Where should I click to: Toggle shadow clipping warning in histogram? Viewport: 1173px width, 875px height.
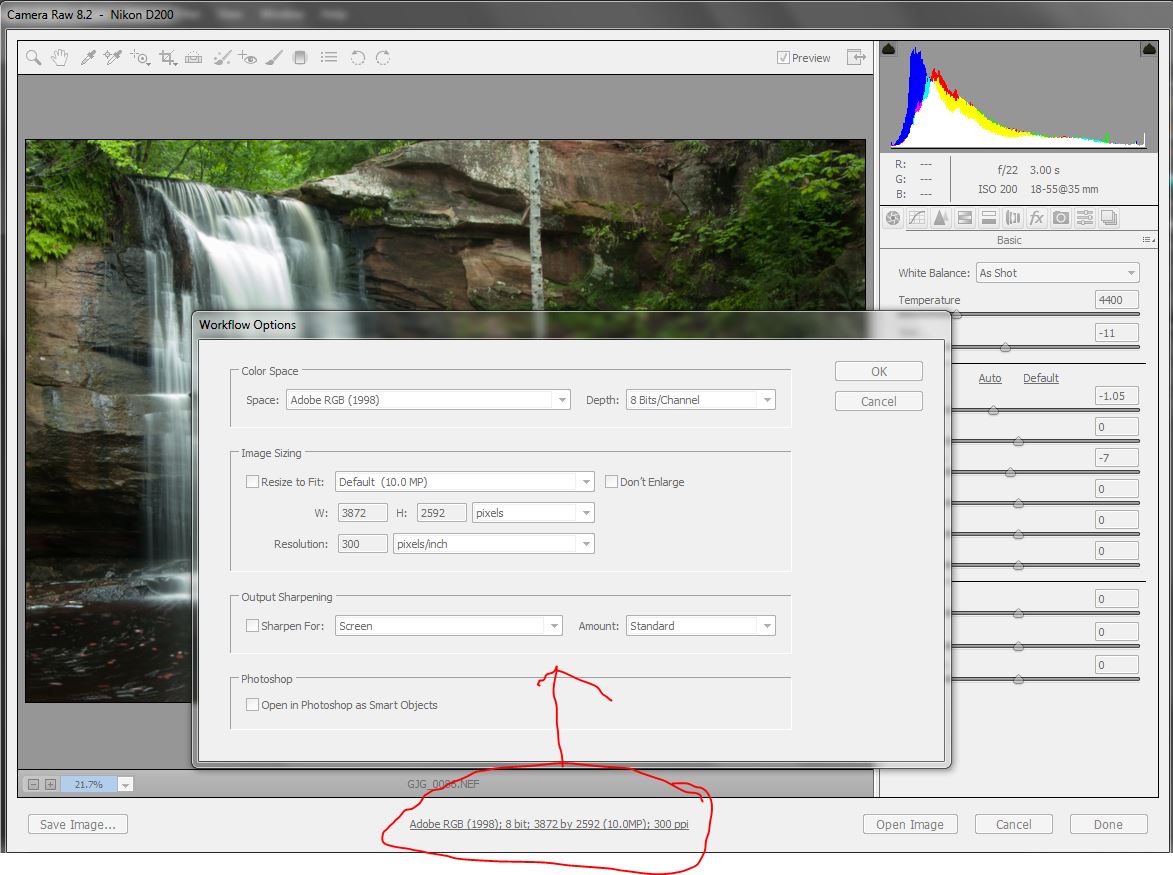pos(889,49)
